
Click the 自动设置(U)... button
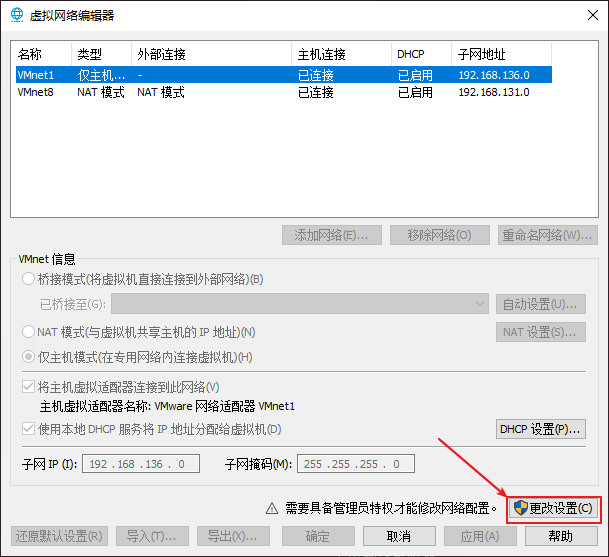(541, 304)
